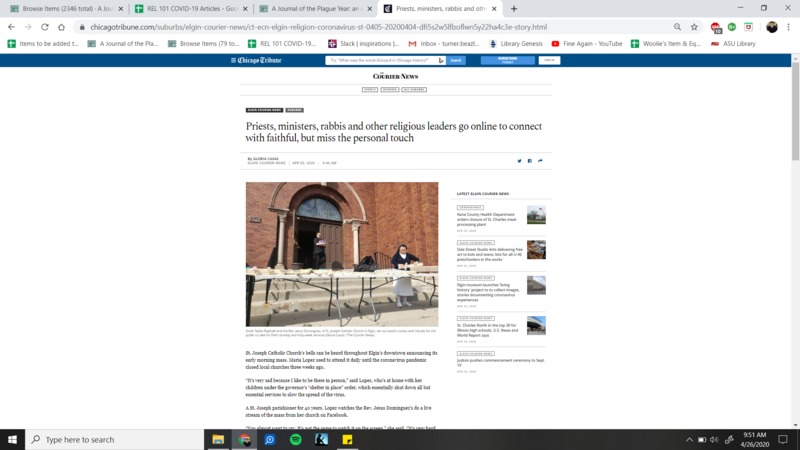Open the Judson commencement ceremony story
The width and height of the screenshot is (800, 450).
pos(501,362)
